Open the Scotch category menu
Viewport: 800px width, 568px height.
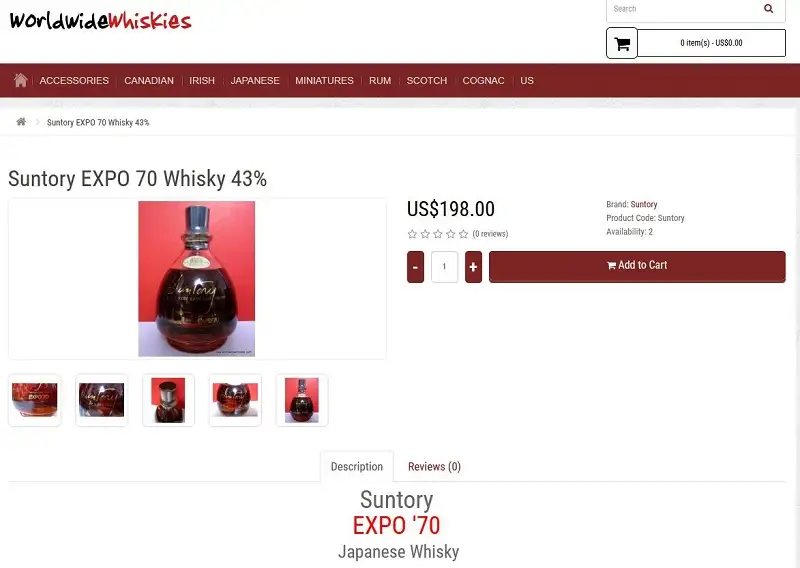(x=427, y=81)
